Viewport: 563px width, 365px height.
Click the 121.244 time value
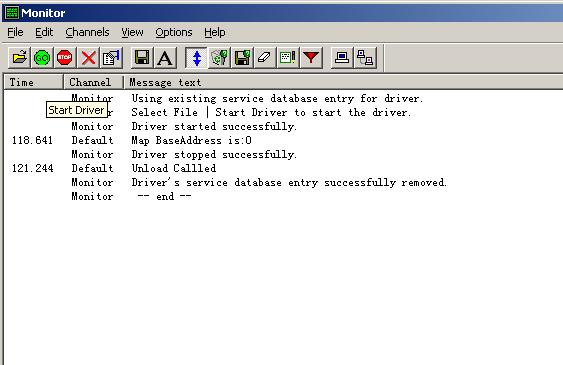coord(32,168)
